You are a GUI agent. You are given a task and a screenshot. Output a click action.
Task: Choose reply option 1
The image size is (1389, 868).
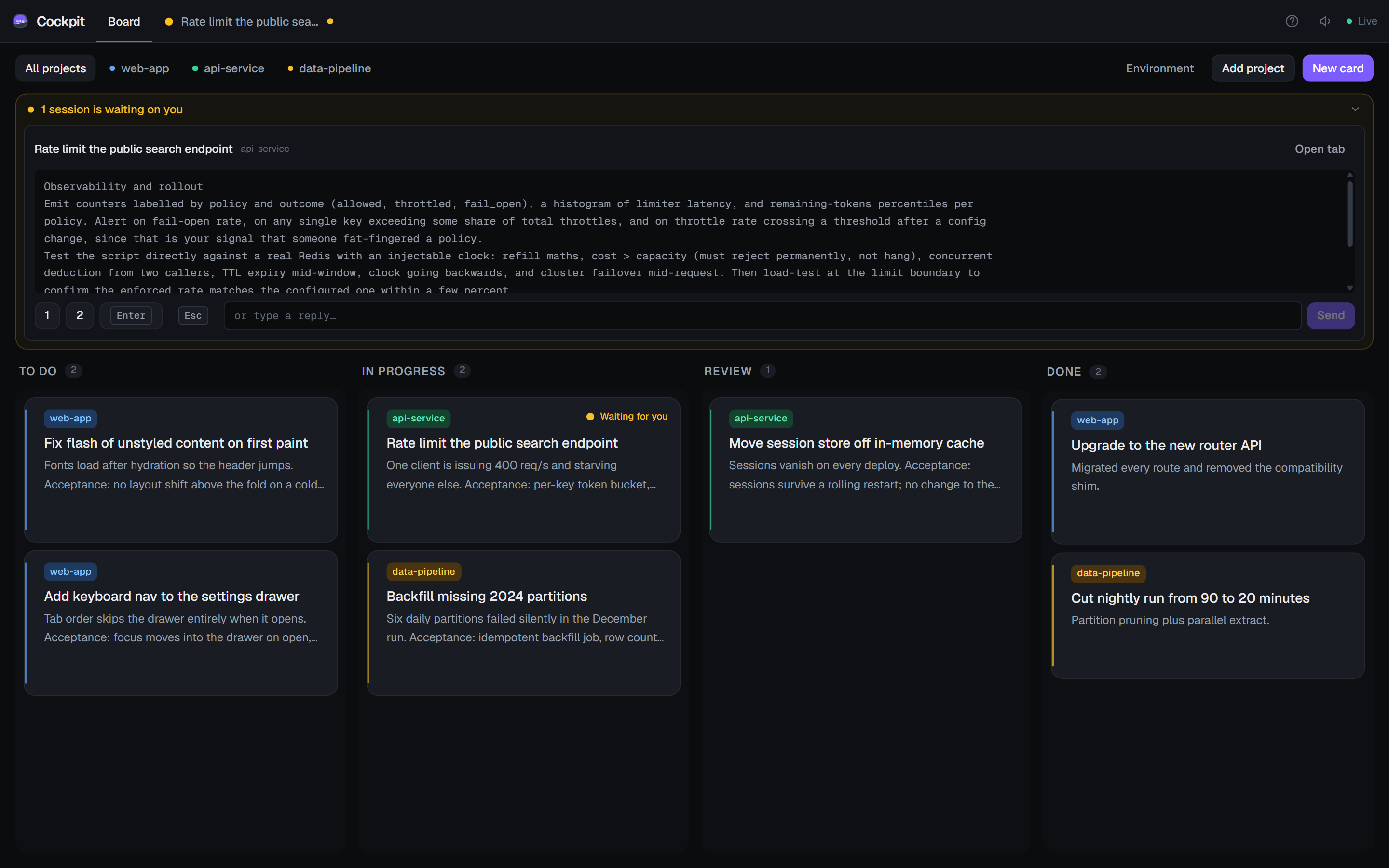tap(47, 315)
